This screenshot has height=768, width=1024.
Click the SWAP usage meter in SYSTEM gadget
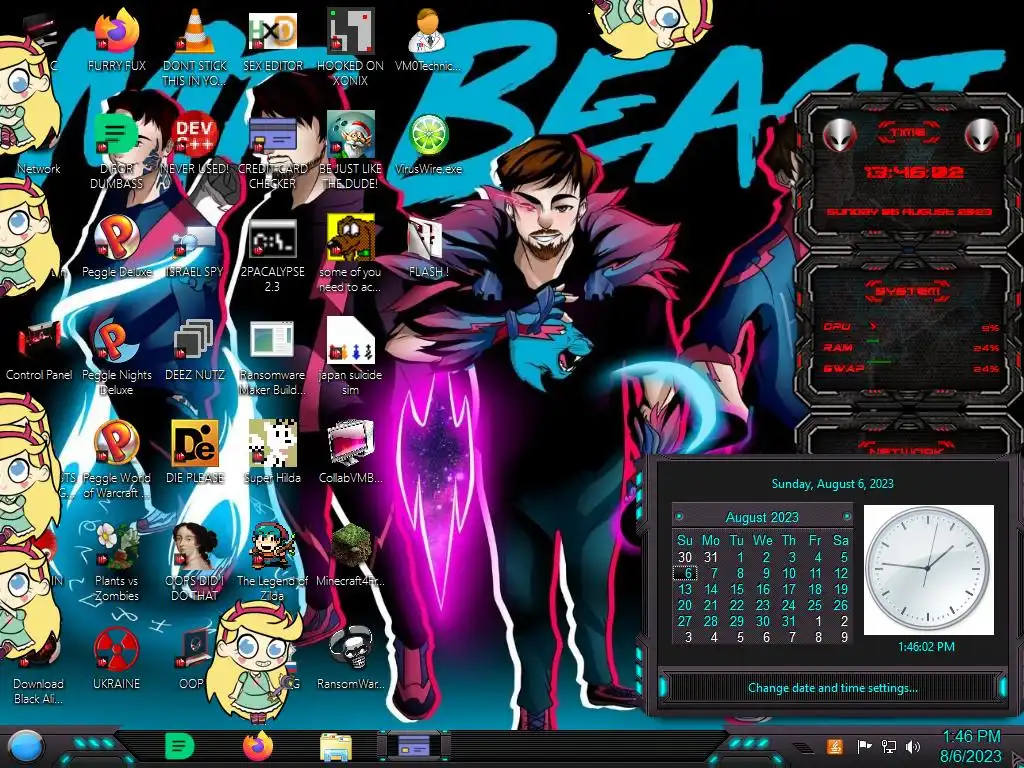[x=910, y=368]
